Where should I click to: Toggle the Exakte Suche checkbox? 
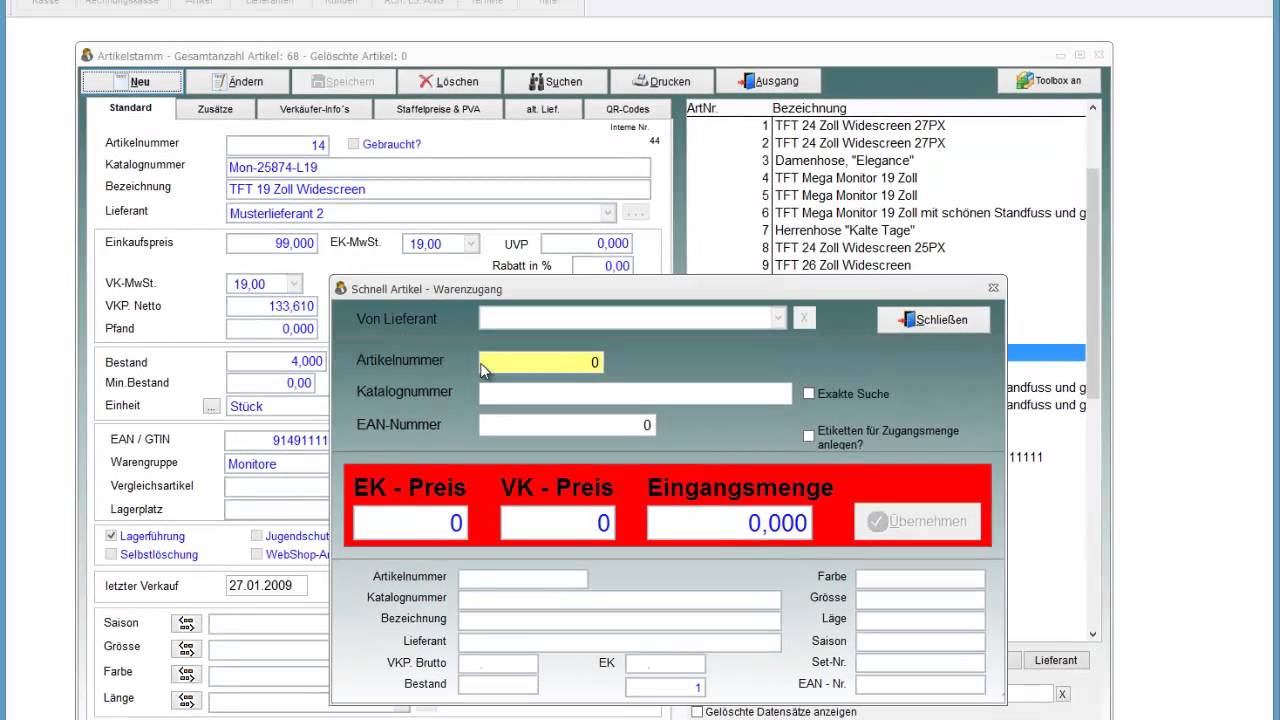click(x=809, y=394)
